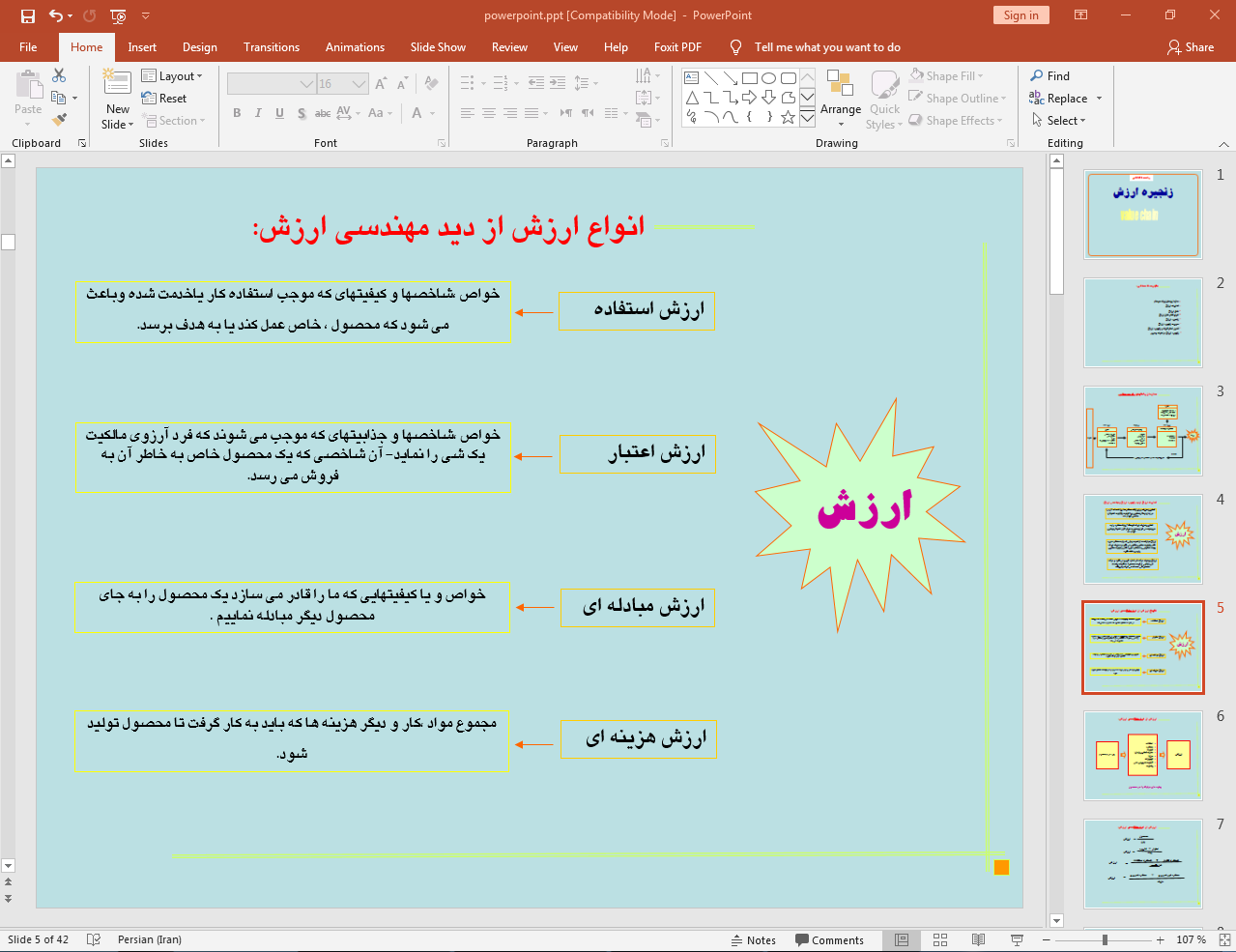Click the Paste clipboard icon
This screenshot has width=1236, height=952.
[28, 85]
